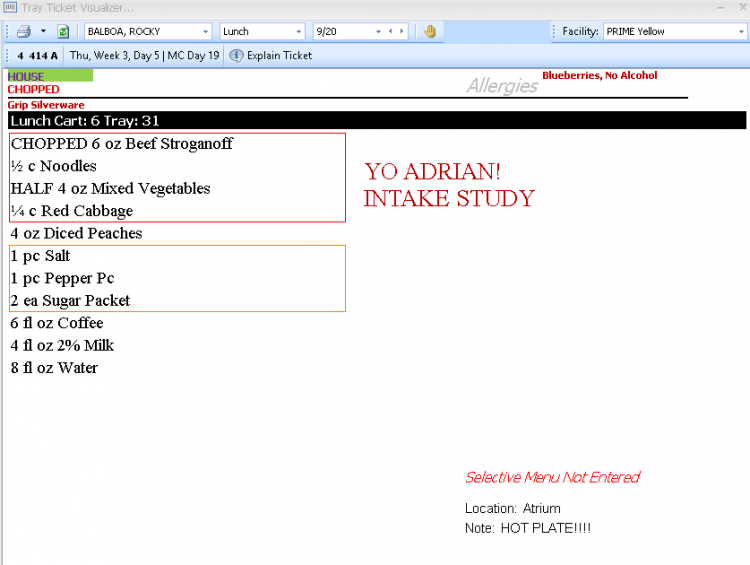Click the Tray Ticket Visualizer title bar icon
Viewport: 750px width, 565px height.
(9, 7)
